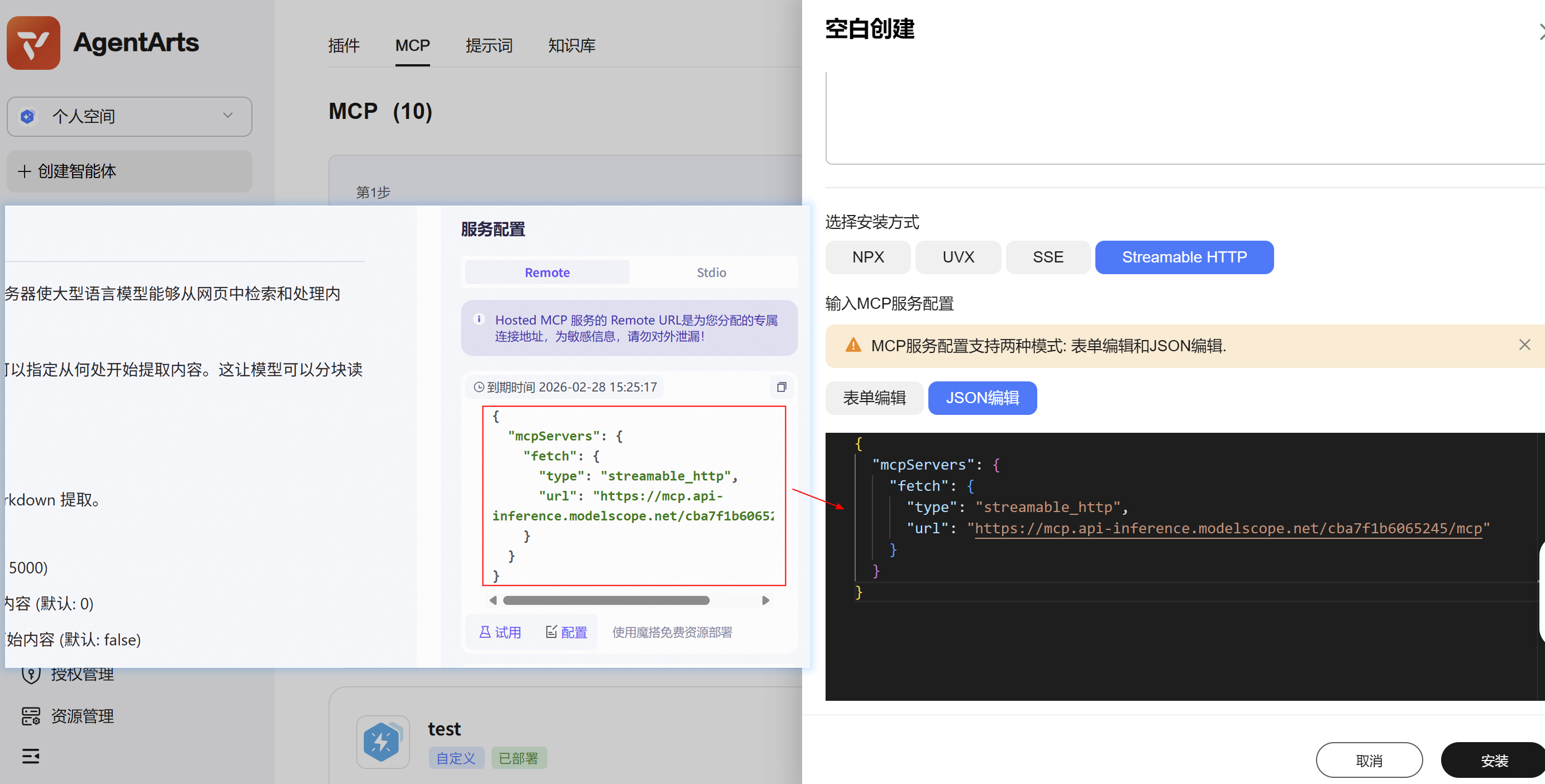Image resolution: width=1545 pixels, height=784 pixels.
Task: Click the clock icon beside 到期时间
Action: (479, 387)
